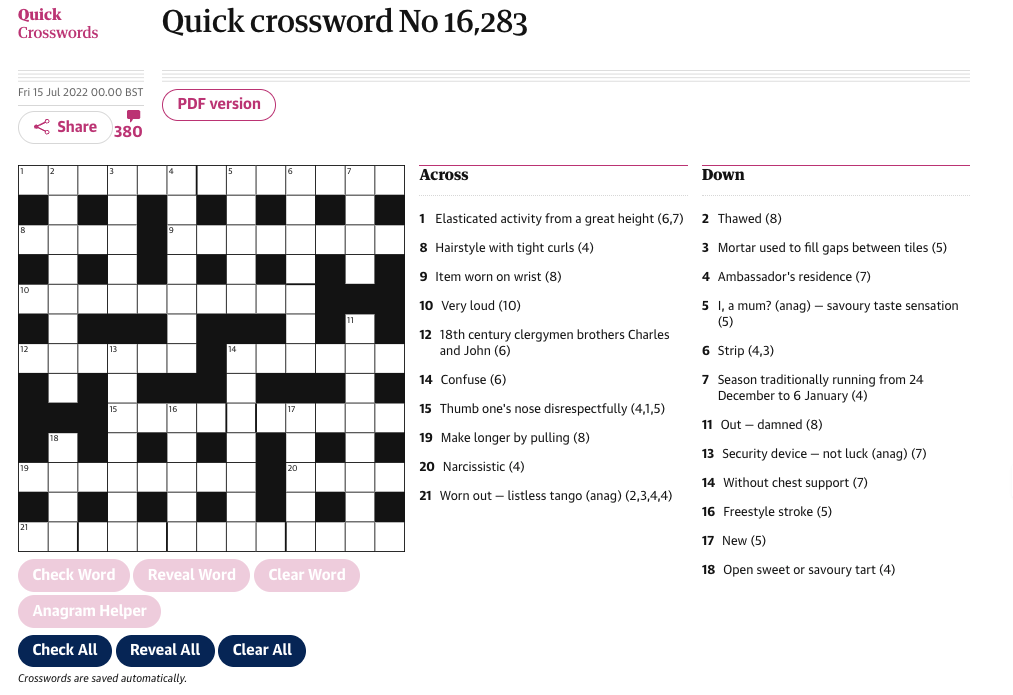Select clue 15 across Thumb one's nose

pos(543,409)
